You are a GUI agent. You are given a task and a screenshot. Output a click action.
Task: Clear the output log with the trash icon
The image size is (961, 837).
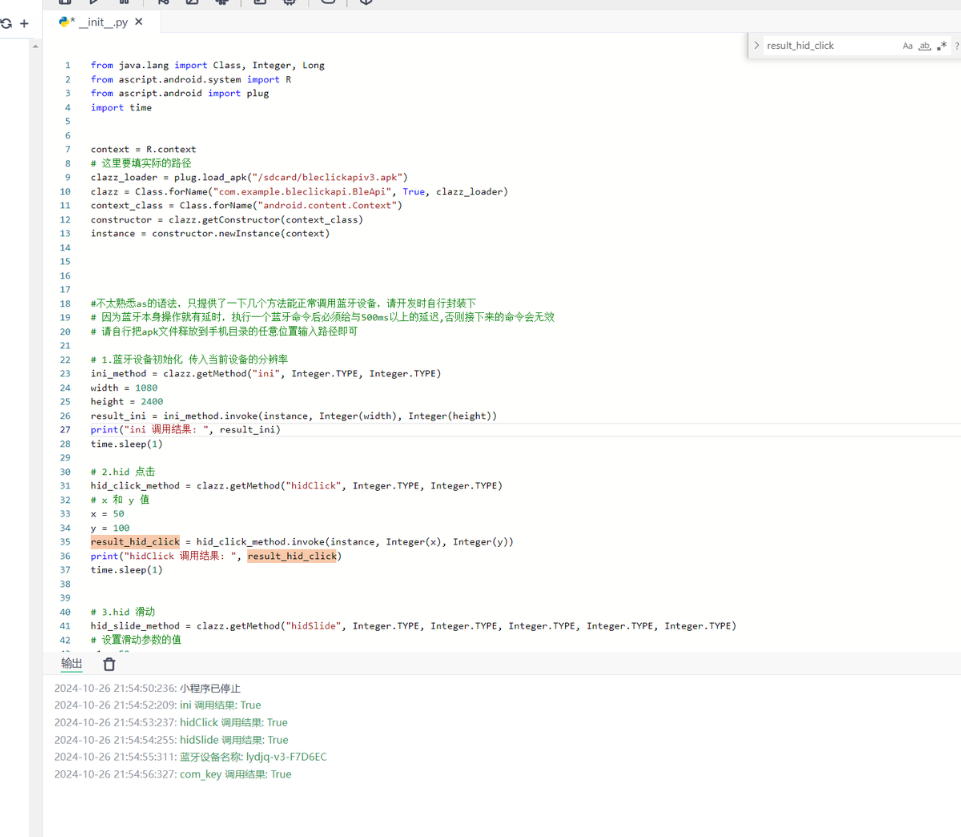(109, 664)
